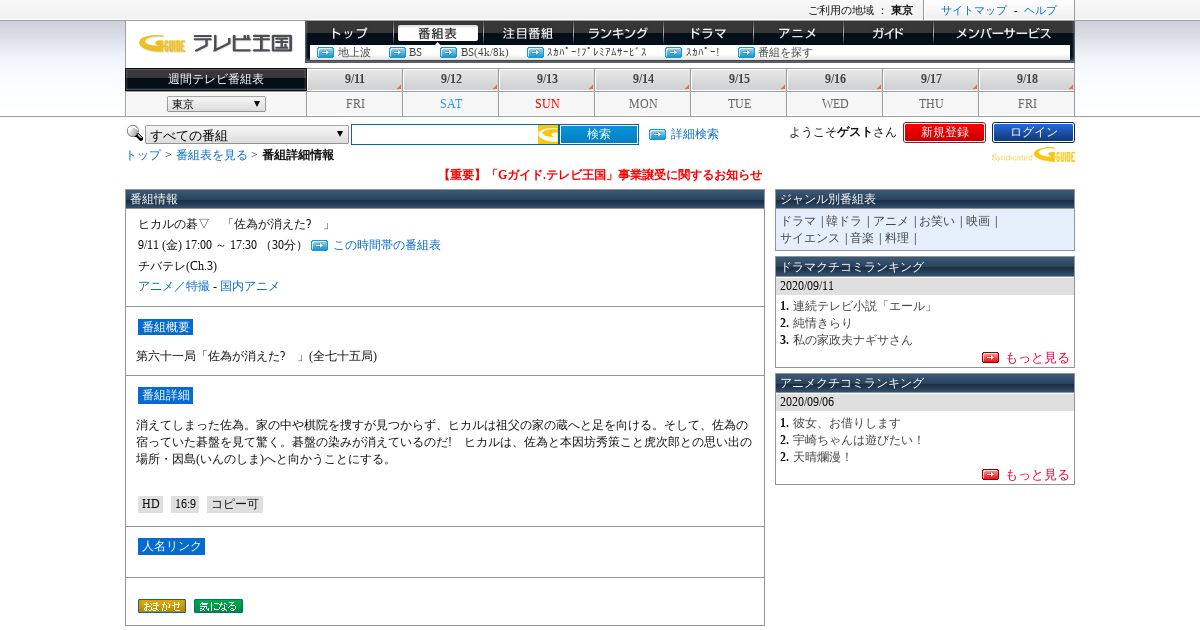This screenshot has height=630, width=1200.
Task: Open 彼女、お借りします ranking entry
Action: coord(847,423)
